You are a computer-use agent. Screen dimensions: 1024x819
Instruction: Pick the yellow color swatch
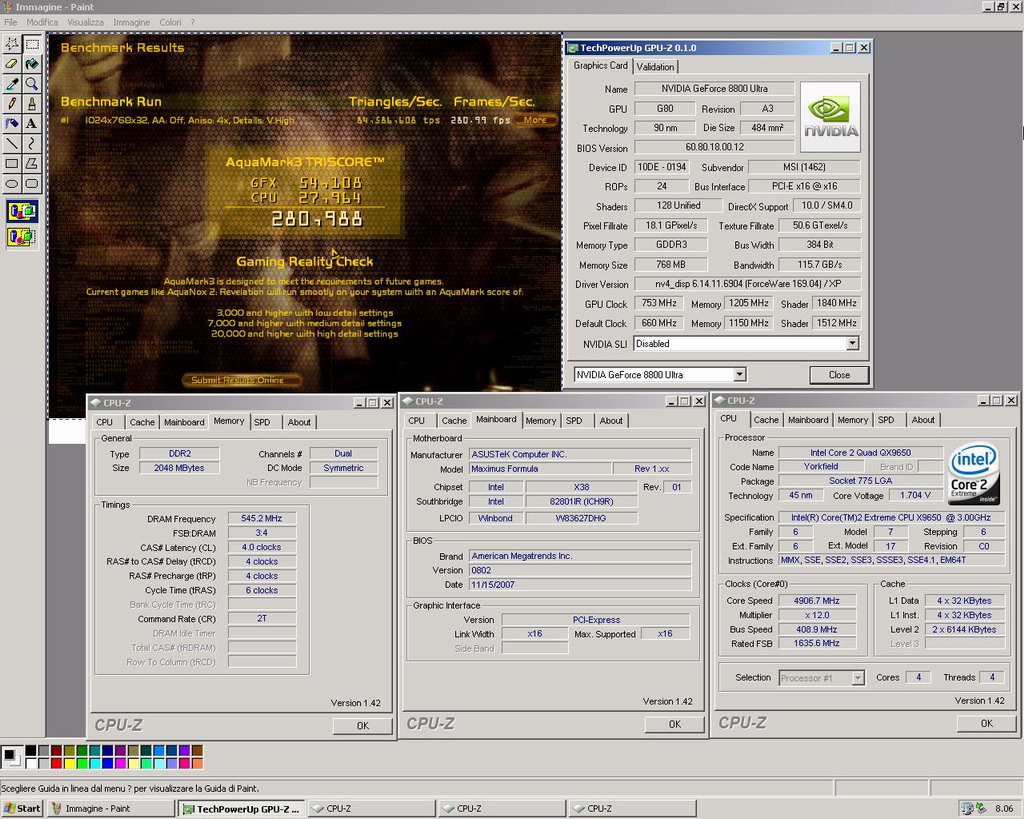point(69,763)
